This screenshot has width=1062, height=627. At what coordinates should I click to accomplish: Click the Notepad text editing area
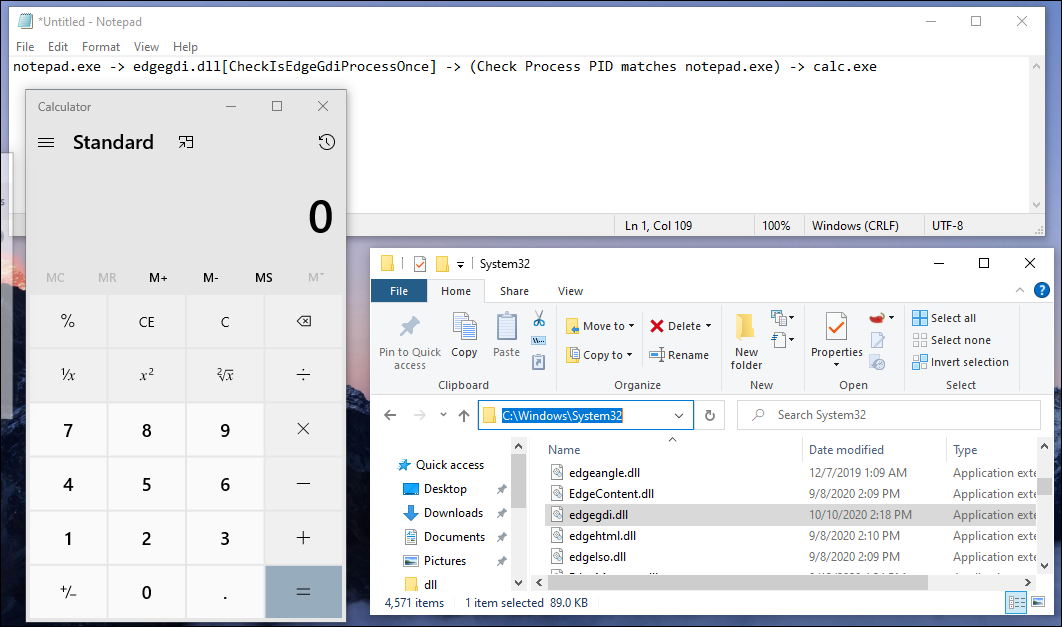coord(520,135)
